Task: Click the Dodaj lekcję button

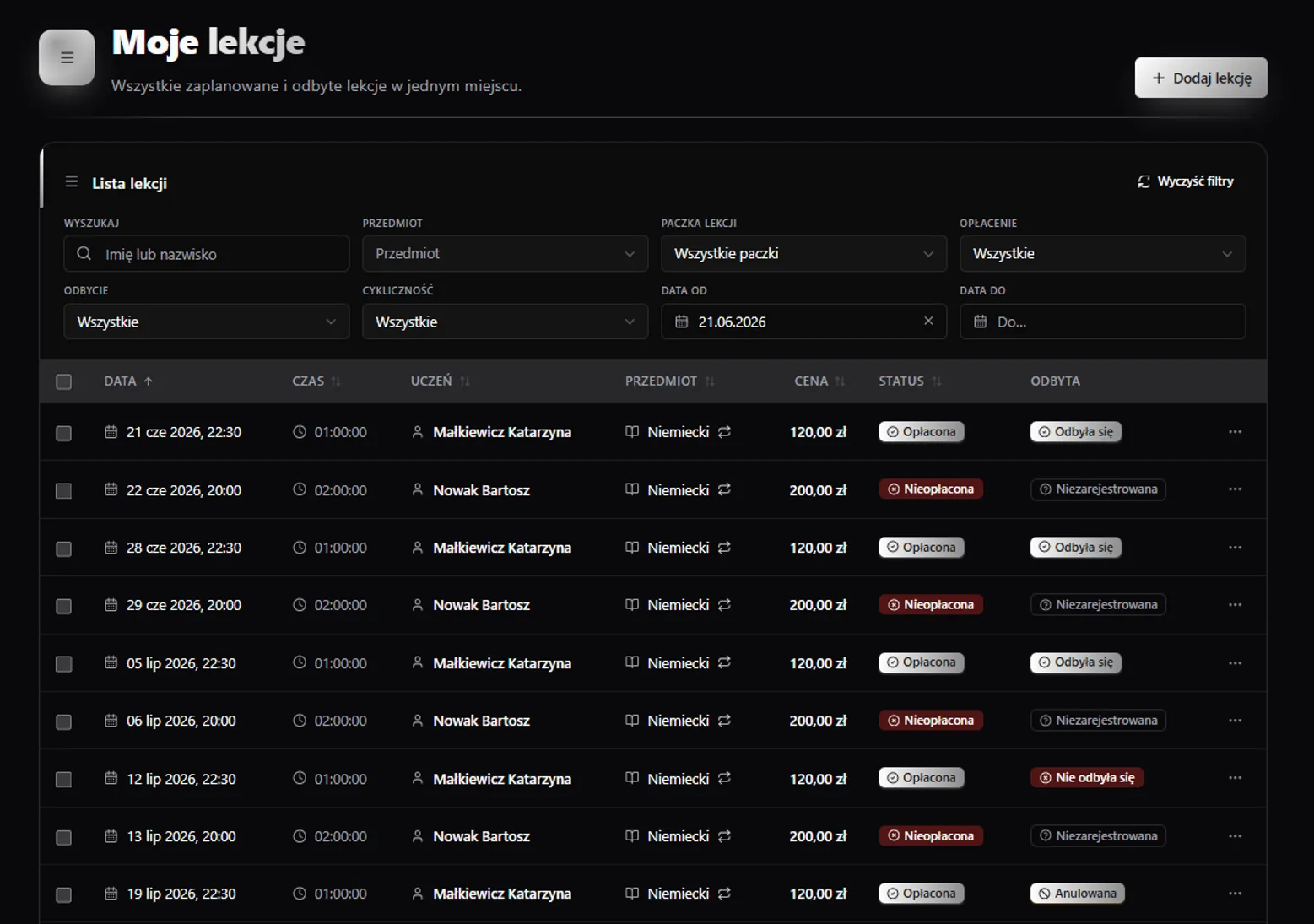Action: [x=1201, y=78]
